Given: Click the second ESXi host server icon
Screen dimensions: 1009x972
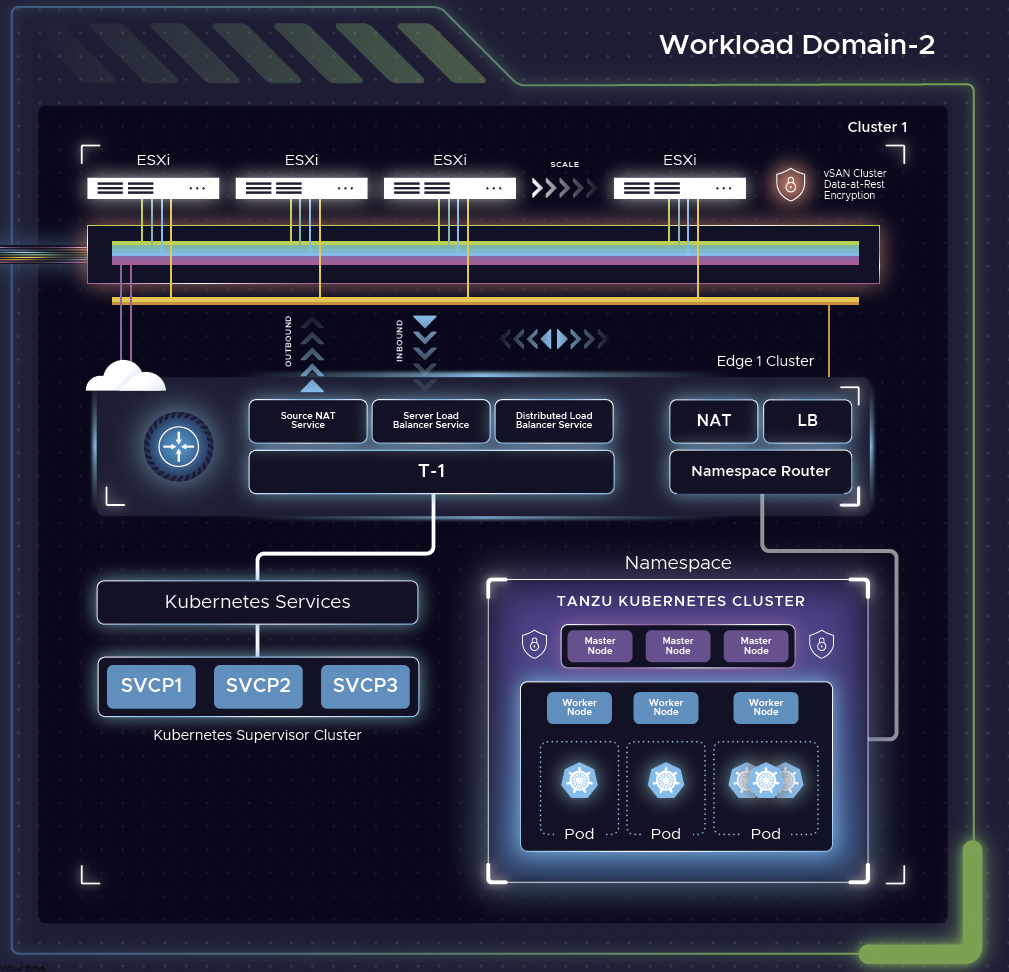Looking at the screenshot, I should coord(301,188).
